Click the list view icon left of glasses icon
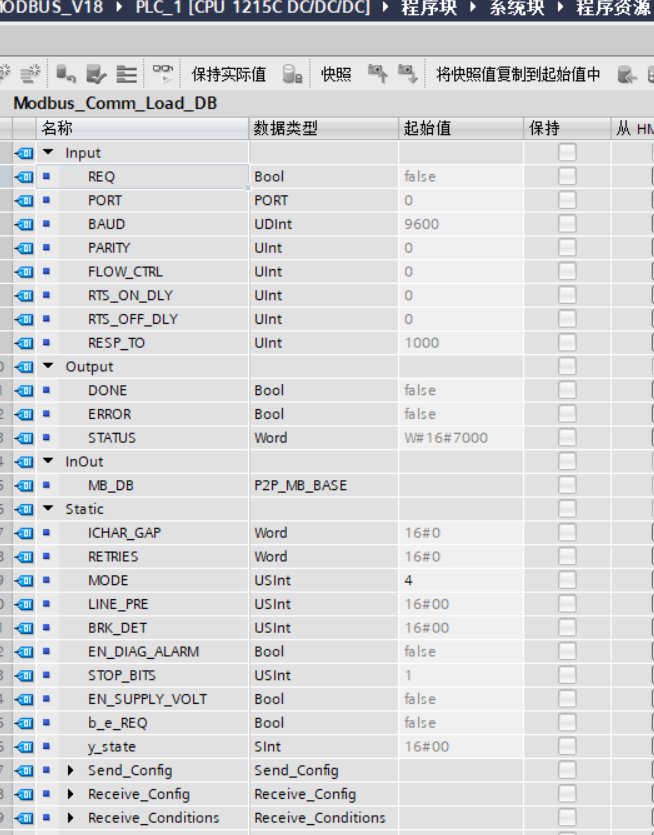Screen dimensions: 654x835 127,74
